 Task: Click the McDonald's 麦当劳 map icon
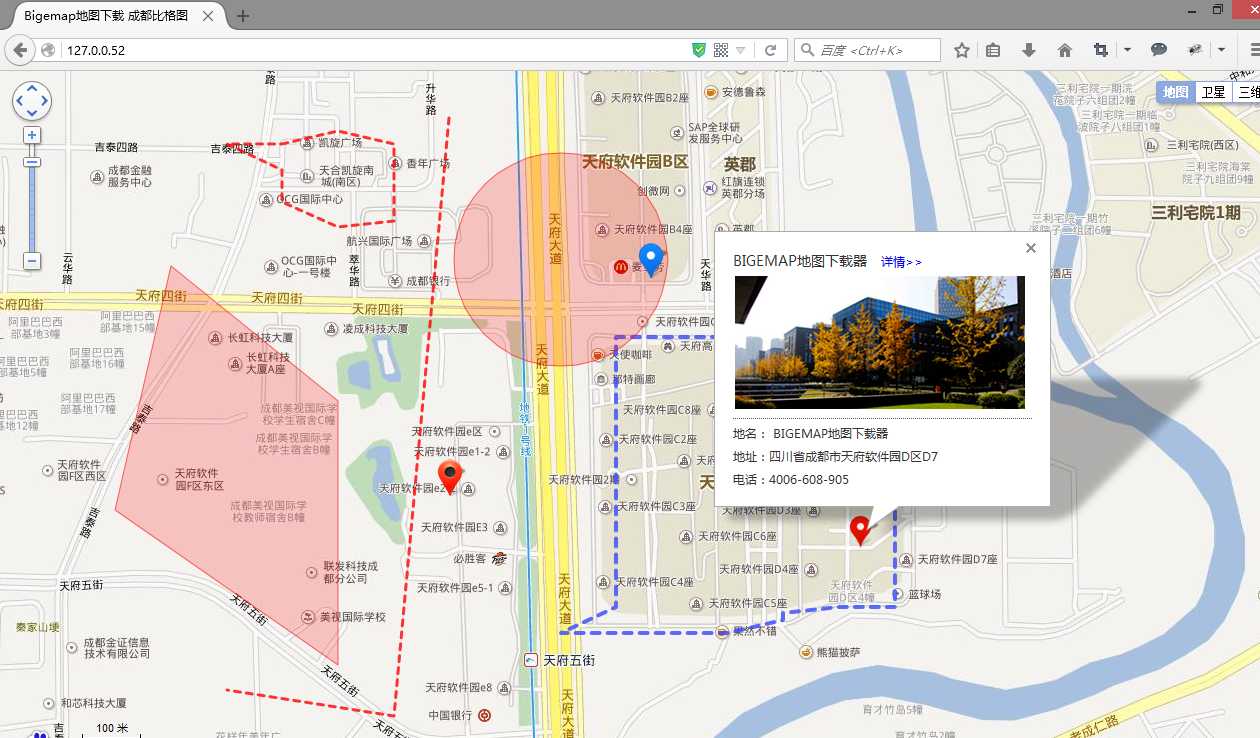(x=620, y=267)
